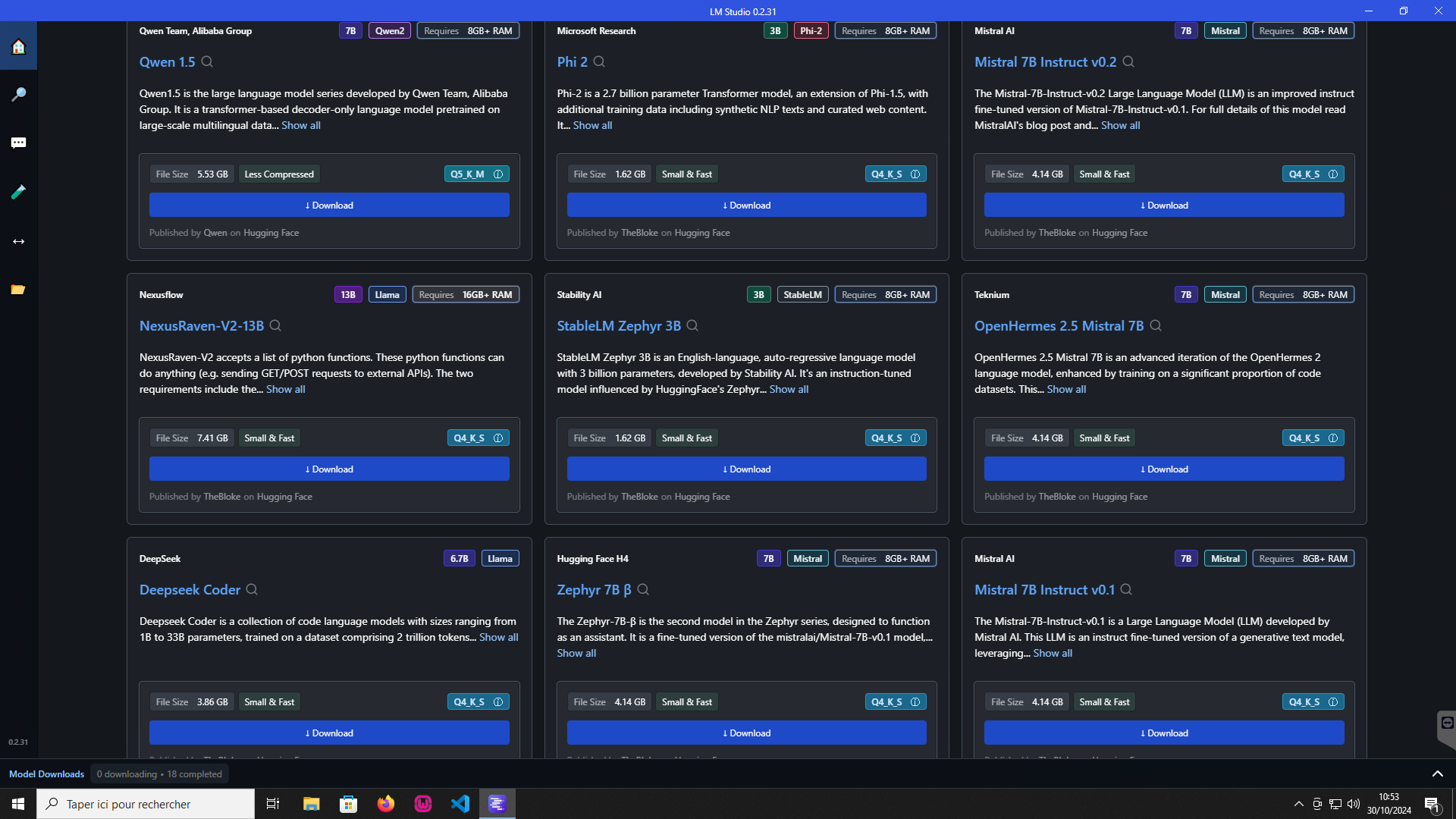Show all of OpenHermes 2.5 description
Image resolution: width=1456 pixels, height=819 pixels.
point(1066,389)
